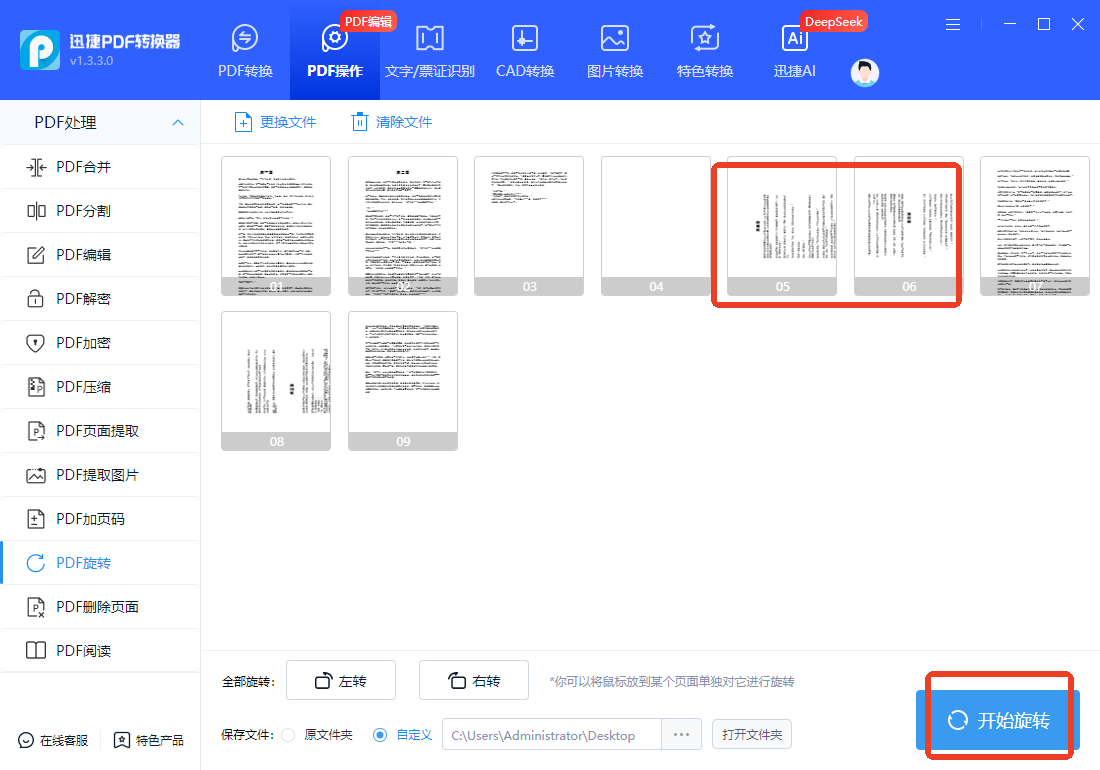1100x770 pixels.
Task: Click the 清除文件 button
Action: click(391, 122)
